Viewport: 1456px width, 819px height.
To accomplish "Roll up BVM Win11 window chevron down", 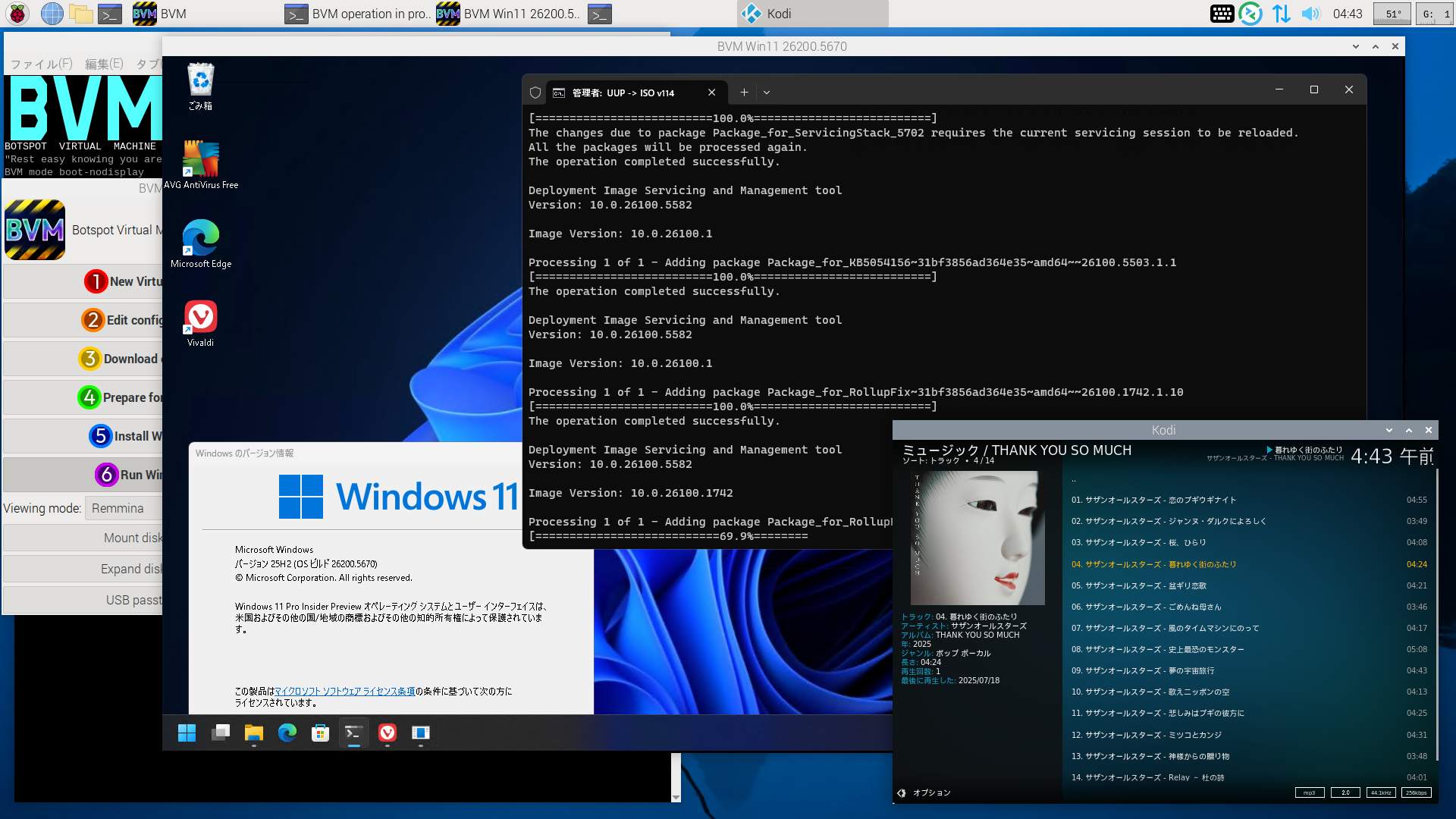I will click(x=1356, y=46).
